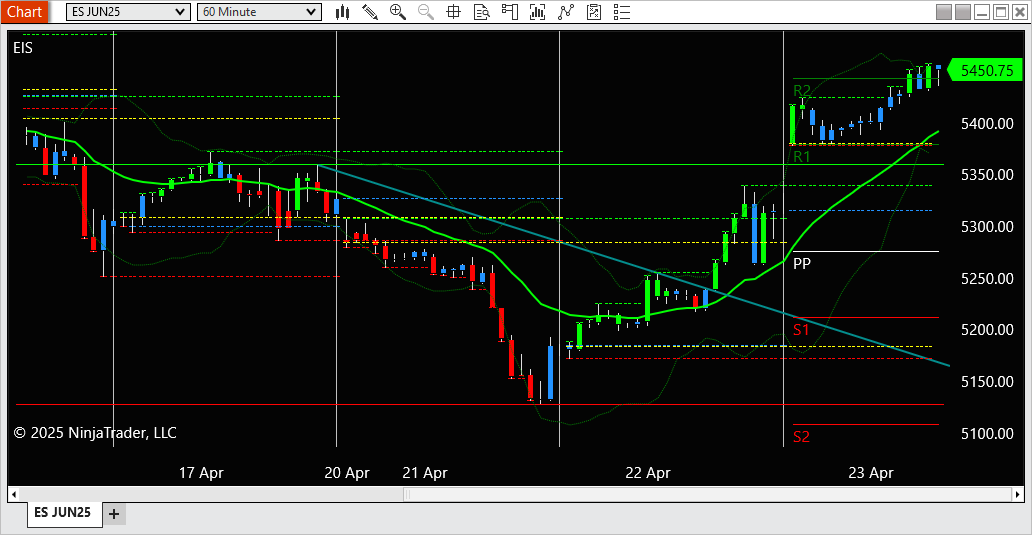Viewport: 1032px width, 535px height.
Task: Click the 17 Apr date label
Action: point(201,472)
